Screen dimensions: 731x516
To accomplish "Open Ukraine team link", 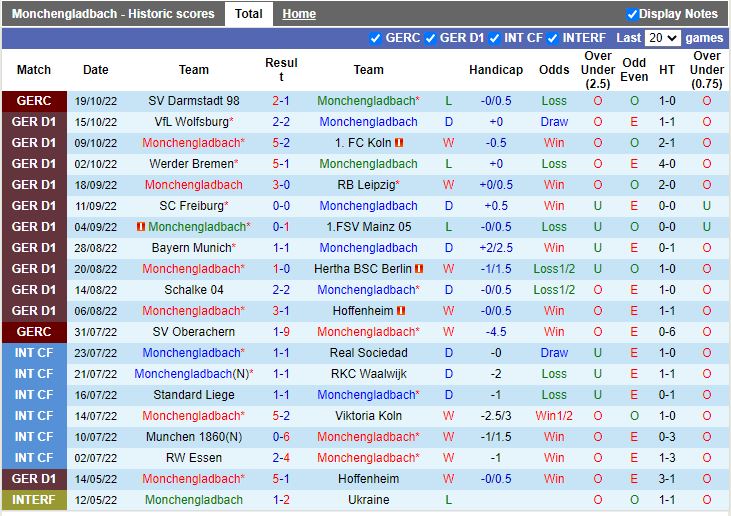I will click(x=368, y=500).
